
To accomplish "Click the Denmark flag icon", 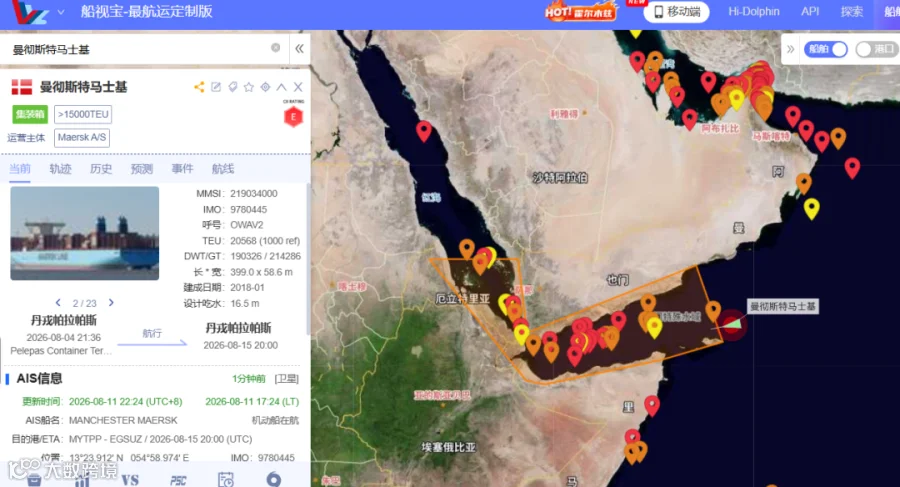I will [22, 87].
